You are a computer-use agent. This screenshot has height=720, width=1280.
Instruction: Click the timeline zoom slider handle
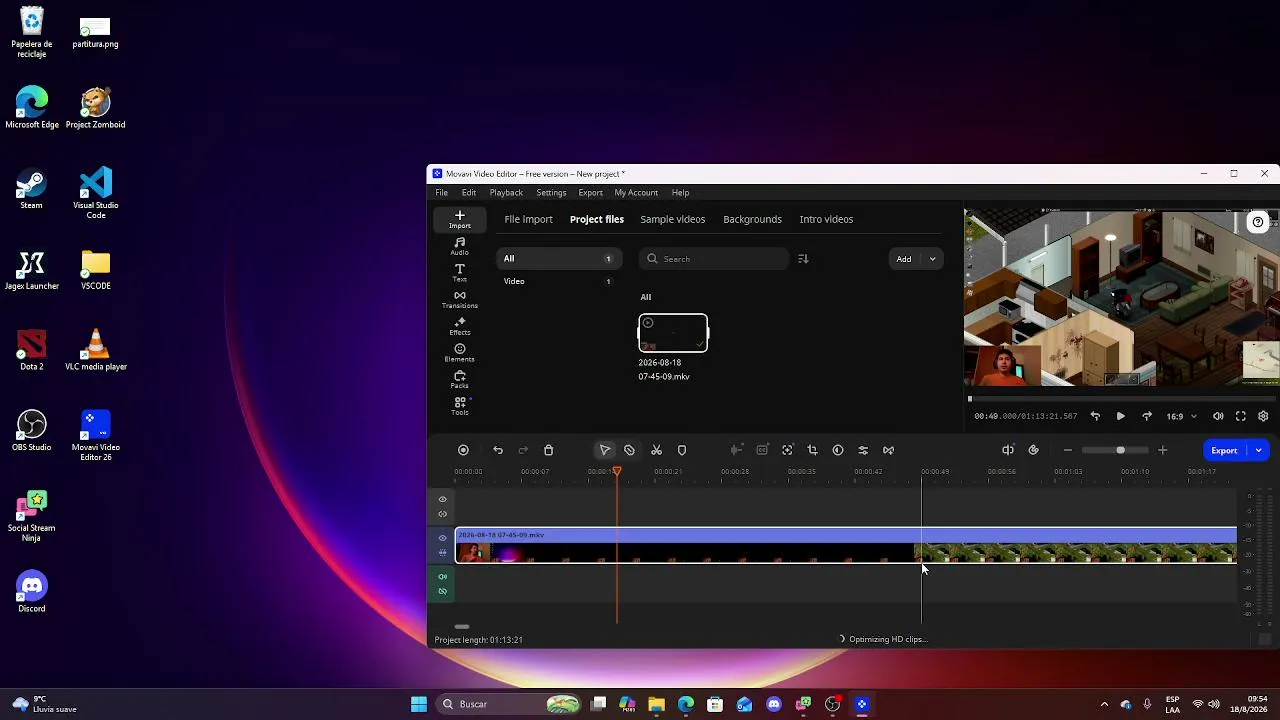tap(1120, 450)
